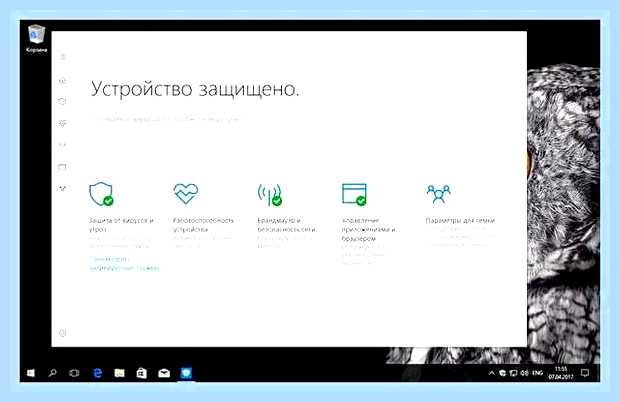
Task: Open 'Параметры для семьи' label
Action: tap(460, 220)
